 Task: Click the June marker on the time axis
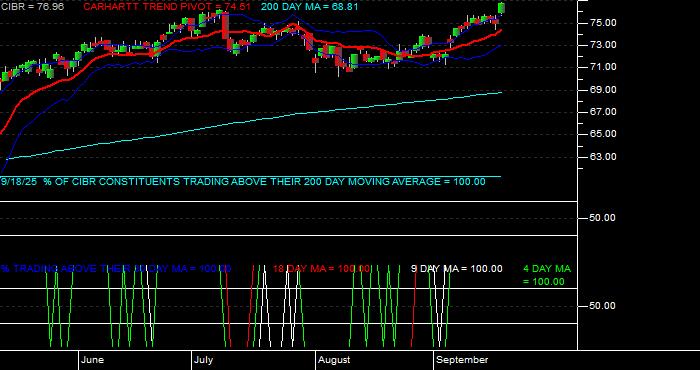pyautogui.click(x=93, y=360)
